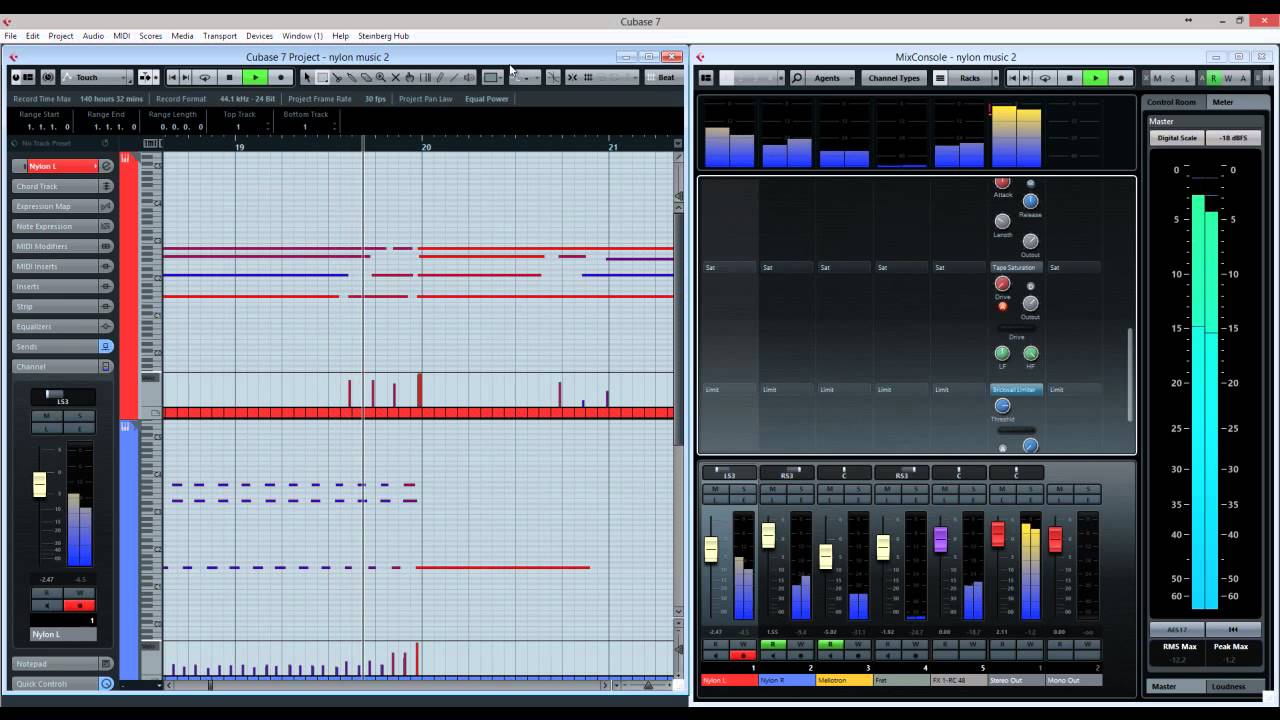Screen dimensions: 1280x720
Task: Open the File menu
Action: coord(10,36)
